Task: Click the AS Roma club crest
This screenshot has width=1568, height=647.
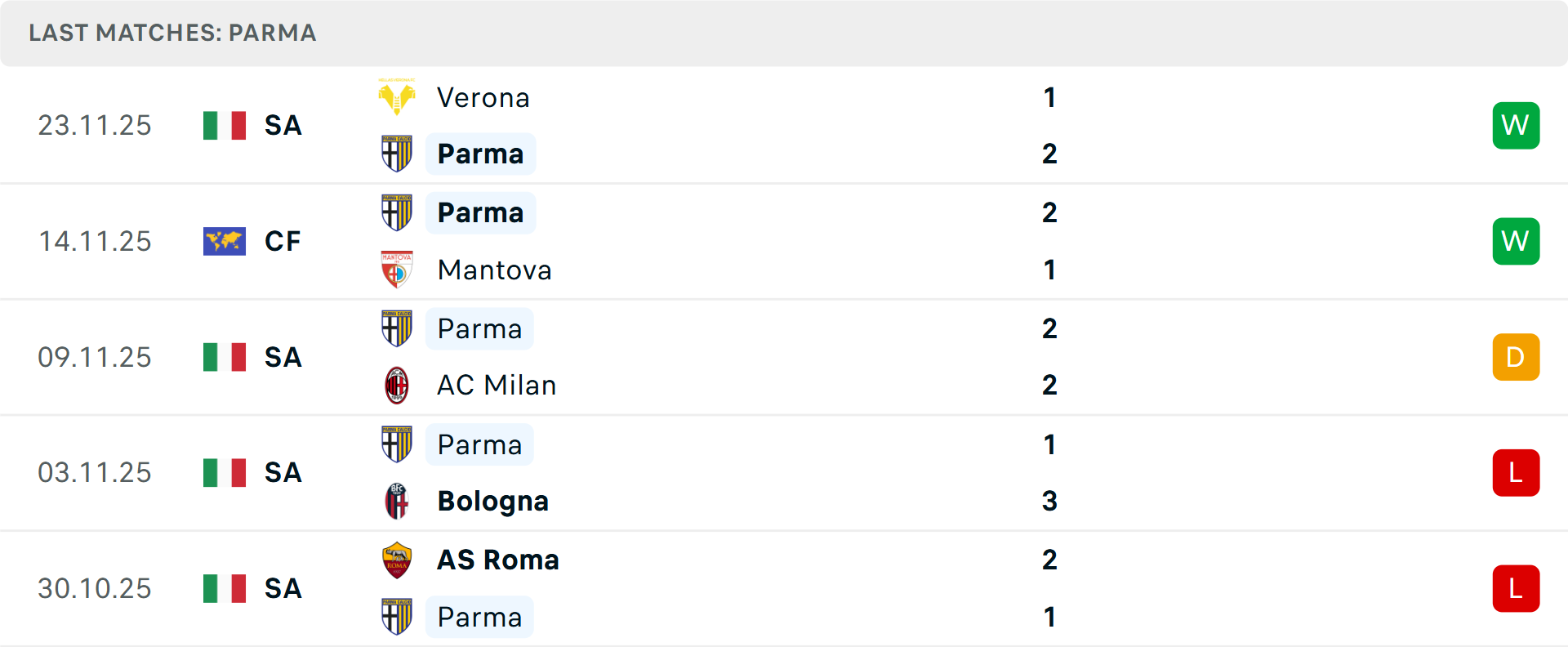Action: coord(397,560)
